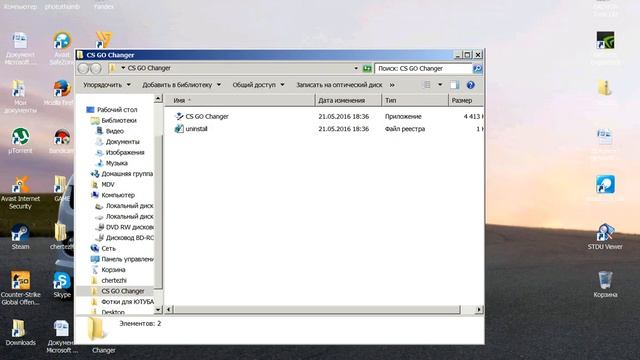Click the horizontal scrollbar left arrow

pyautogui.click(x=169, y=310)
